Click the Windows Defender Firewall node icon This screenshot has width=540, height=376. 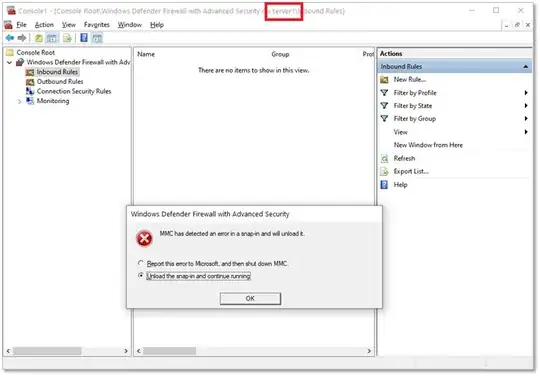(20, 62)
